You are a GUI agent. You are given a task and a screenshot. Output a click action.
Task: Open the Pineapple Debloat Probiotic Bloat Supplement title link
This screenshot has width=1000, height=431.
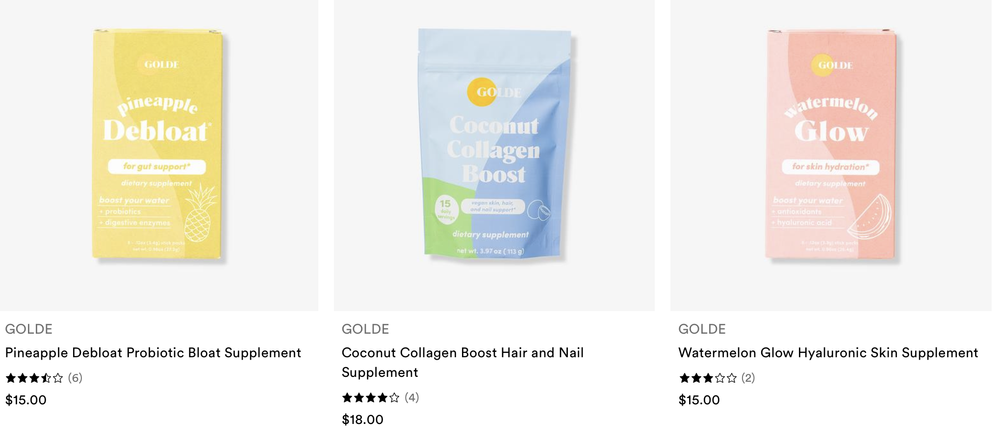[153, 353]
